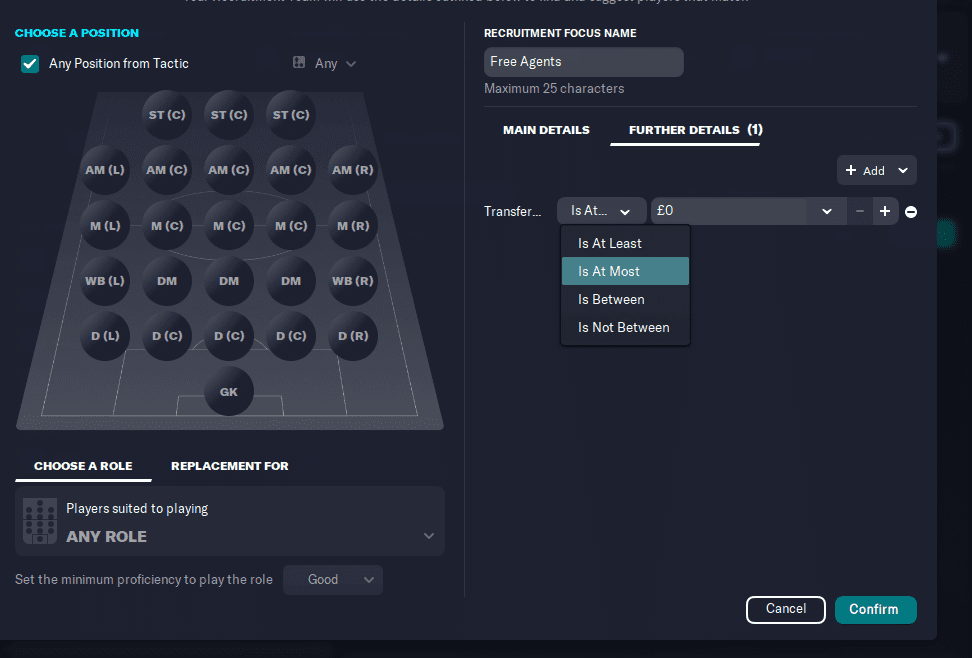Image resolution: width=972 pixels, height=658 pixels.
Task: Click the Recruitment Focus Name label
Action: pos(560,33)
